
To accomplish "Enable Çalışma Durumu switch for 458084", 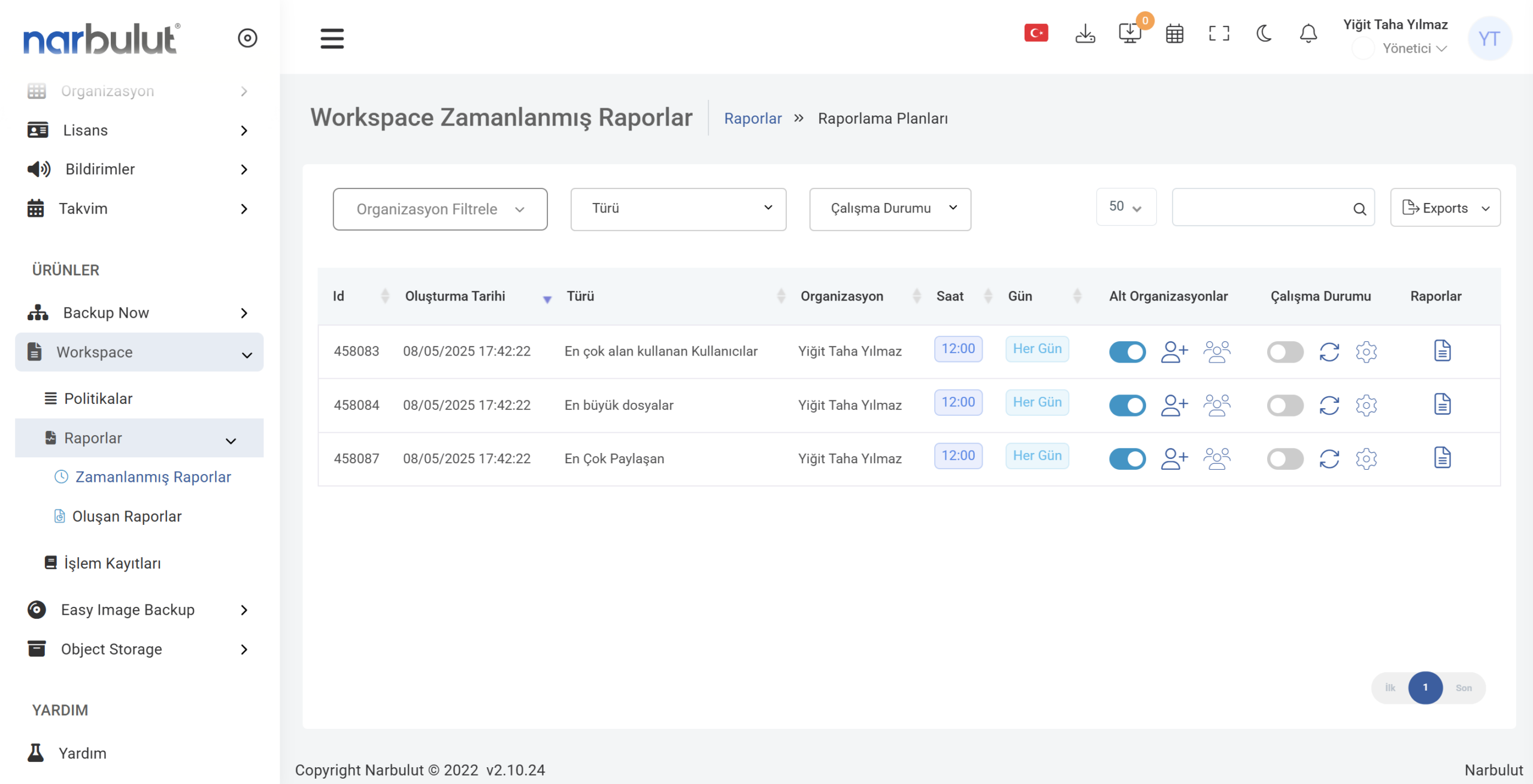I will click(x=1285, y=405).
